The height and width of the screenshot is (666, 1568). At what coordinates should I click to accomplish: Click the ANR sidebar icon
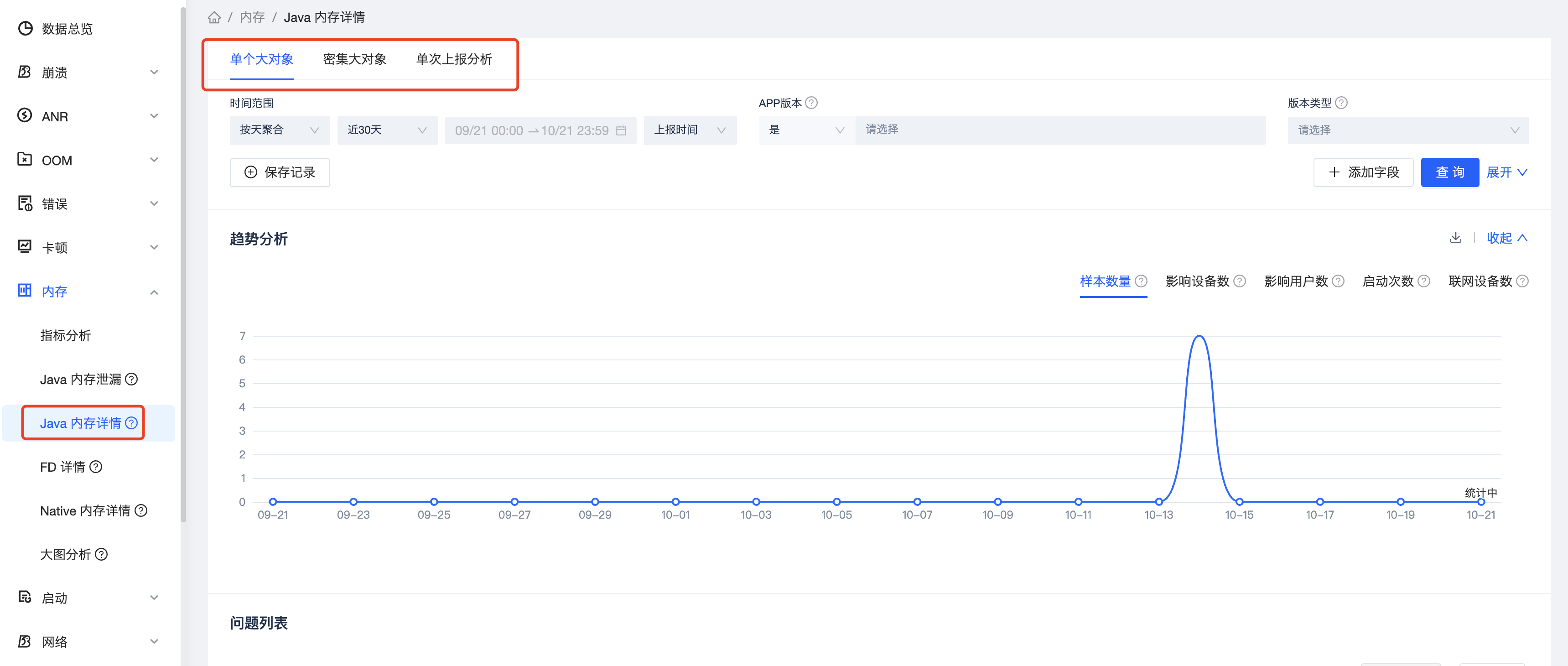point(25,116)
